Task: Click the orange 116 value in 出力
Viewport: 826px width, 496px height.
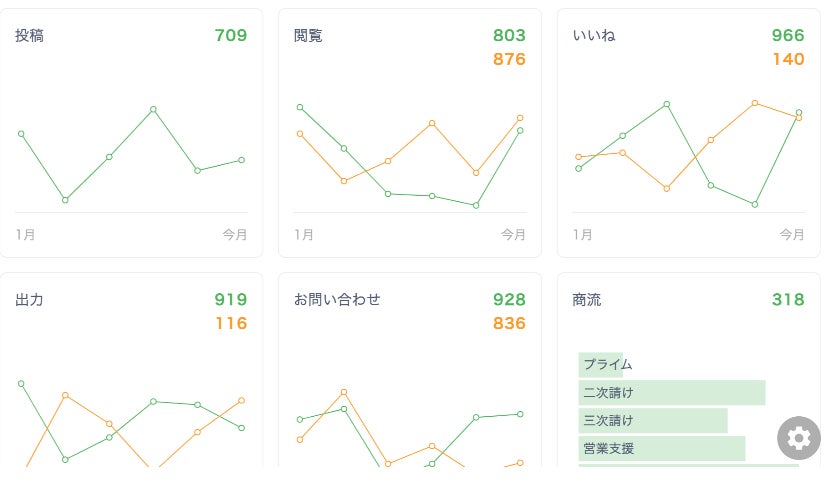Action: [230, 323]
